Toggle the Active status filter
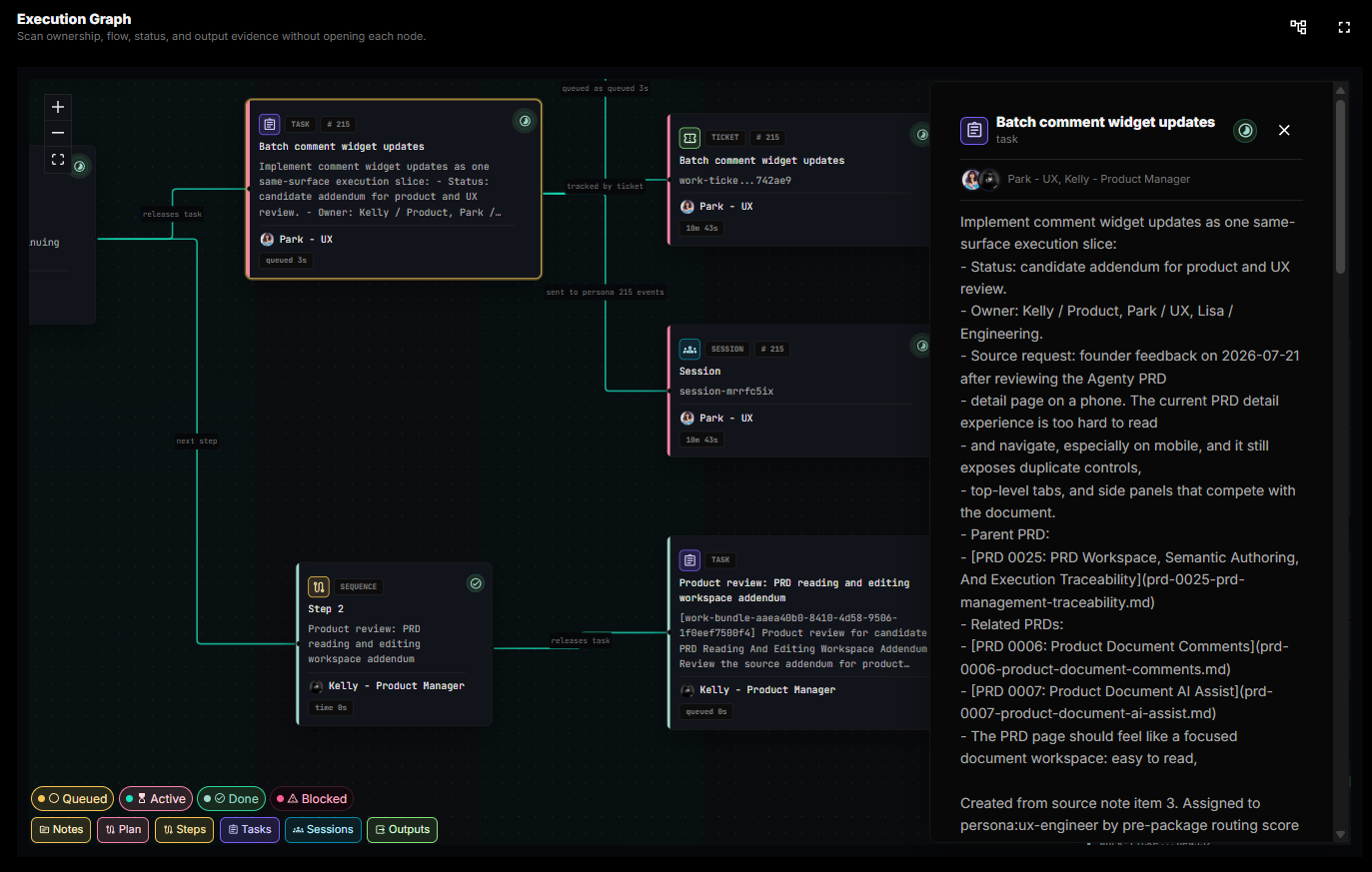 coord(156,799)
